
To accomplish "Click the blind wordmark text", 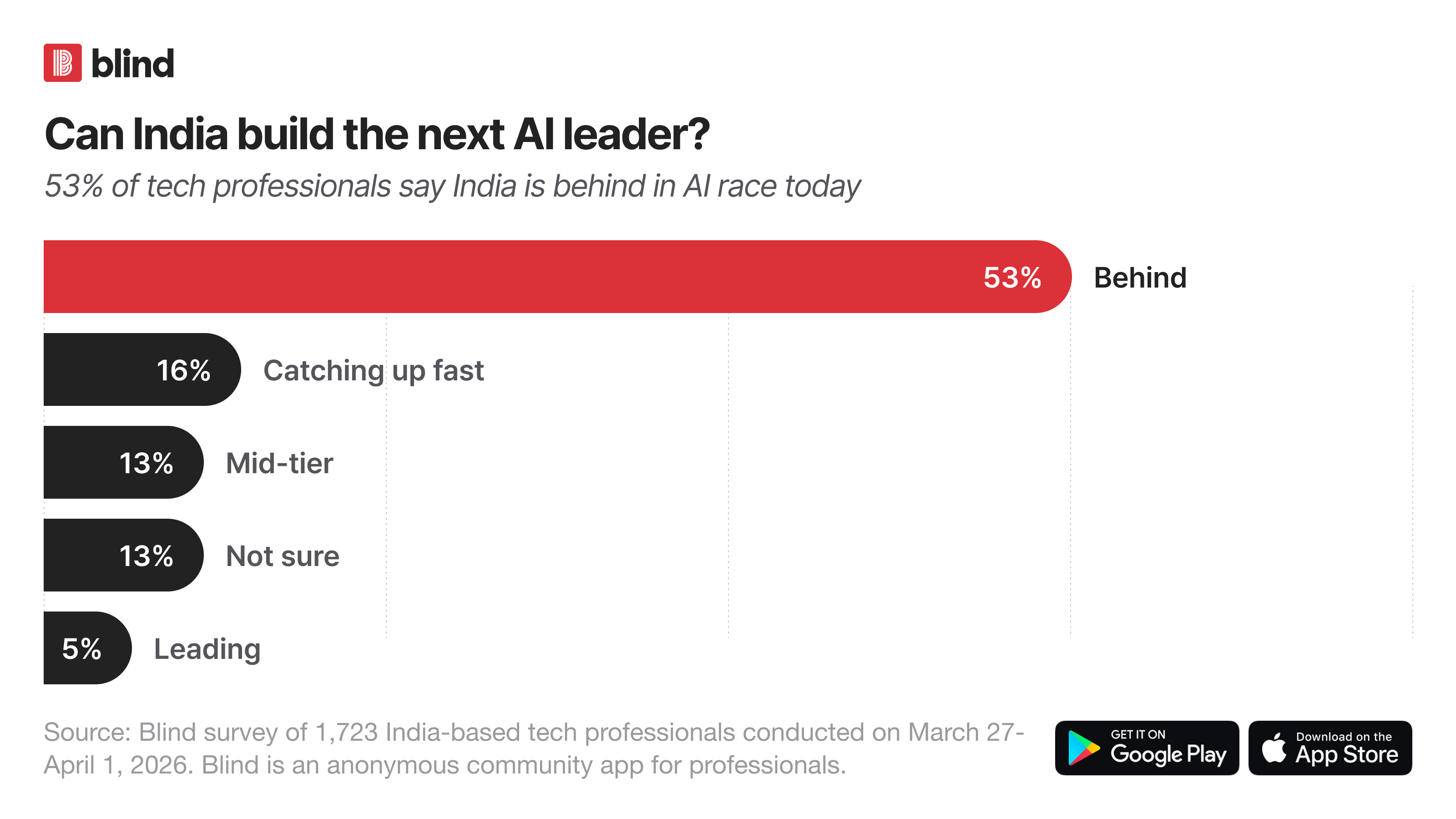I will 132,63.
